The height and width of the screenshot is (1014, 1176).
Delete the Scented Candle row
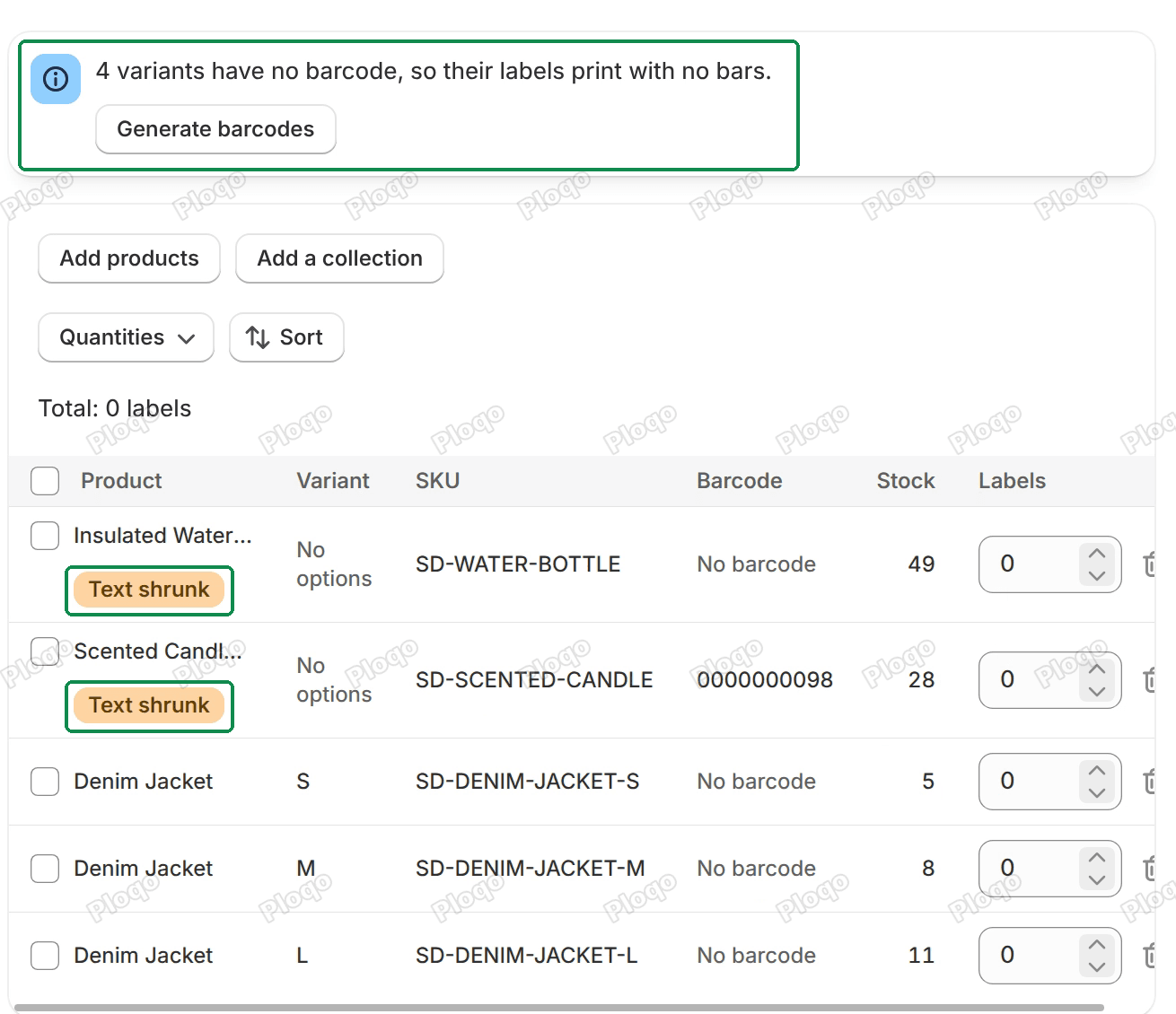click(x=1150, y=680)
